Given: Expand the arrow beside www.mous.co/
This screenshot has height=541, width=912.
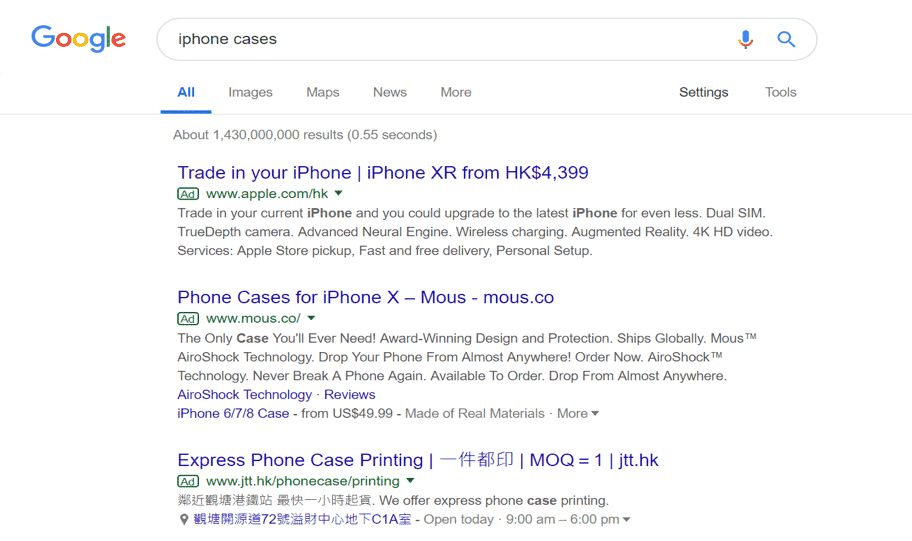Looking at the screenshot, I should point(311,318).
